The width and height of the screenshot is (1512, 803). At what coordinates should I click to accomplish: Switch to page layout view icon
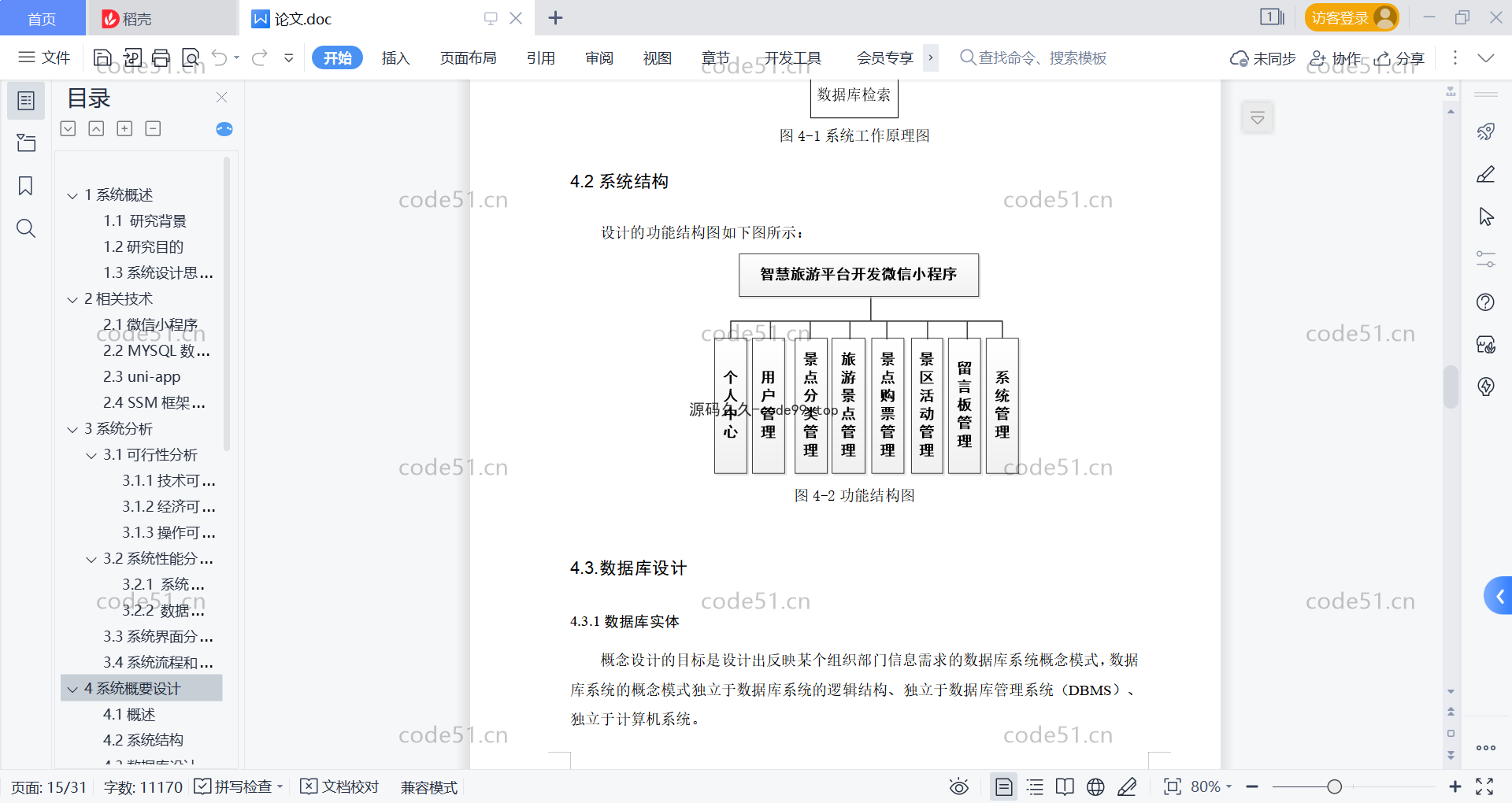[1004, 786]
